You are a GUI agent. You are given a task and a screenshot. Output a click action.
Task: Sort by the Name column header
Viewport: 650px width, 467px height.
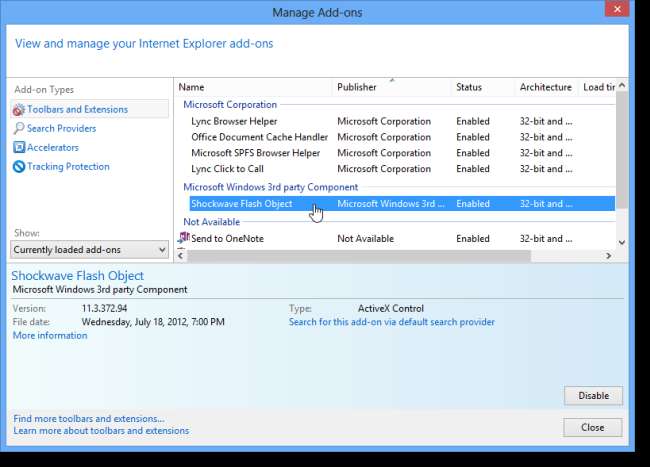pos(255,87)
